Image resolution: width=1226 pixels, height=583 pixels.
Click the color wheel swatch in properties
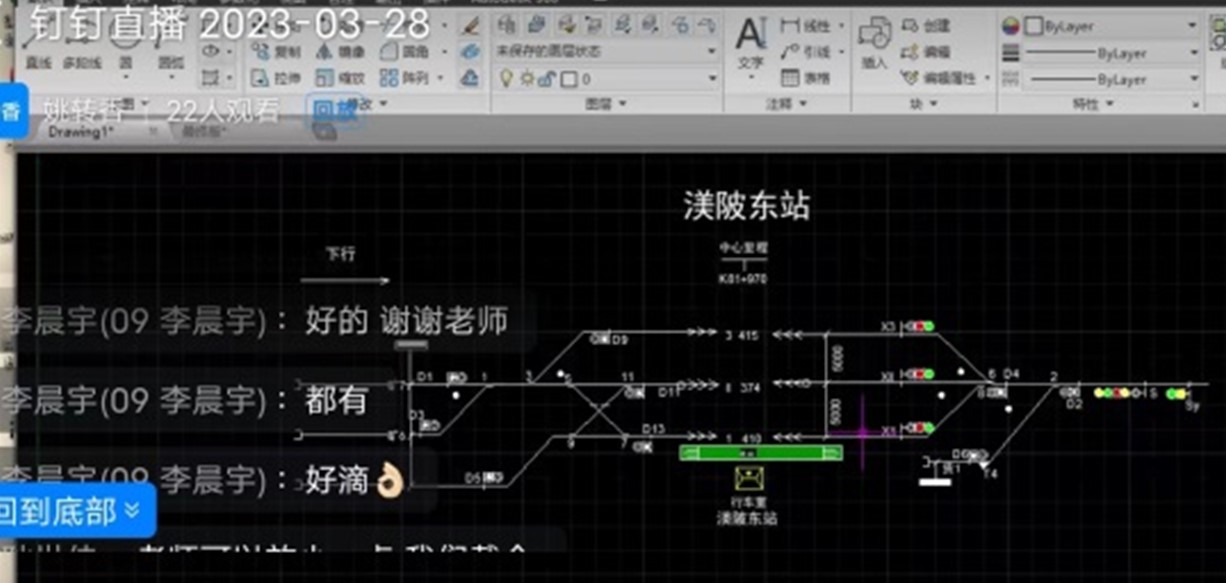tap(1010, 26)
